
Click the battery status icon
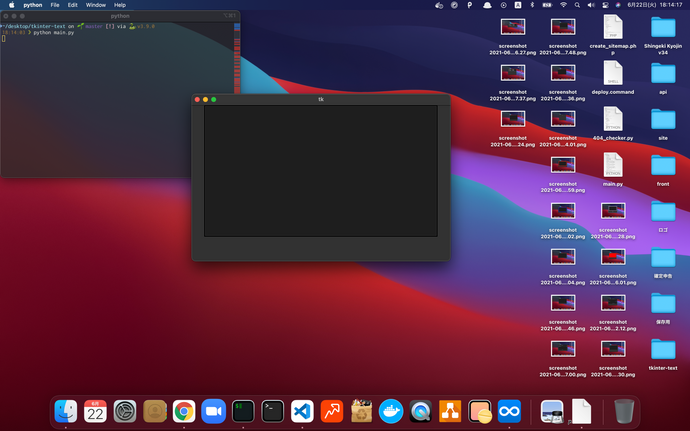547,5
